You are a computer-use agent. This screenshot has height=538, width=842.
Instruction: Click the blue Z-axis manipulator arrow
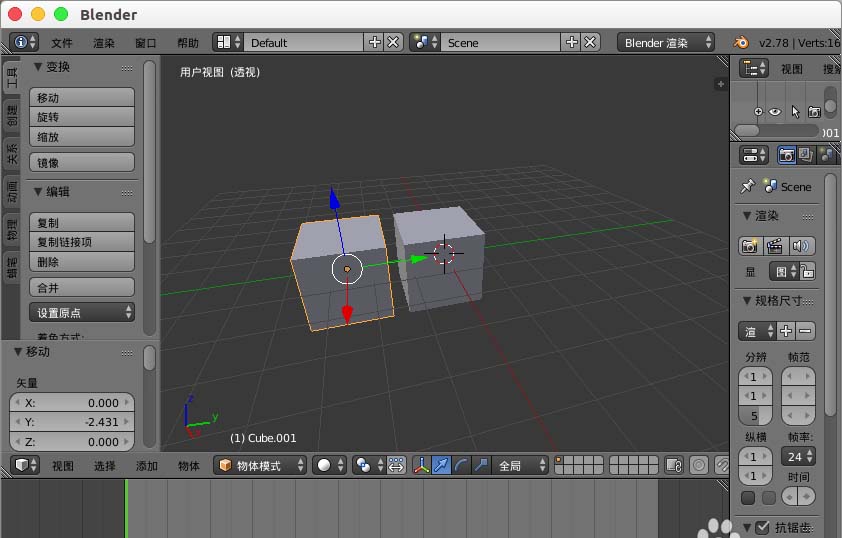pyautogui.click(x=334, y=198)
